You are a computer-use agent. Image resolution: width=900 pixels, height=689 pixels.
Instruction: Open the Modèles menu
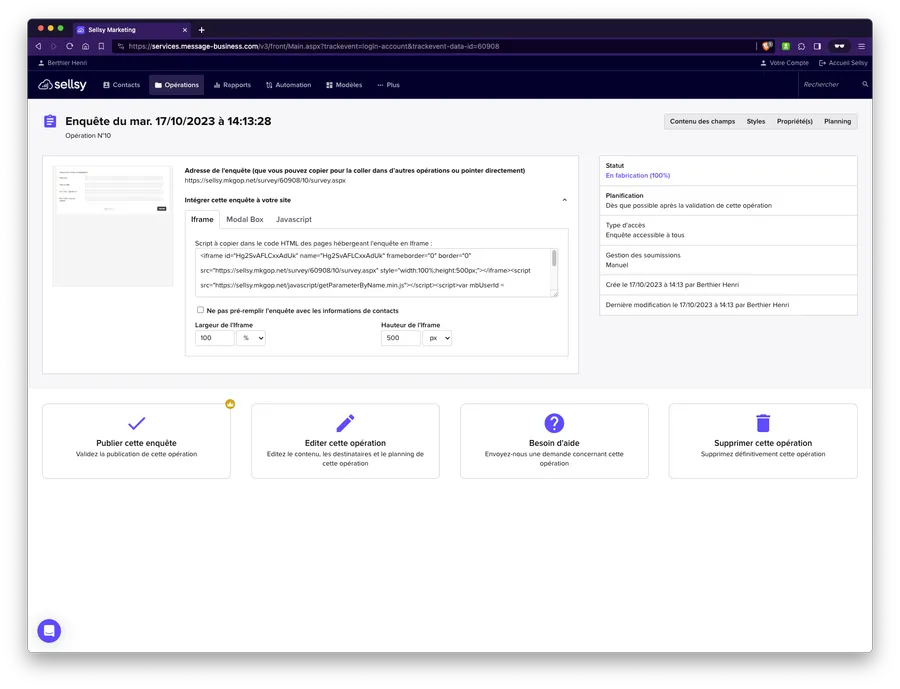[344, 85]
